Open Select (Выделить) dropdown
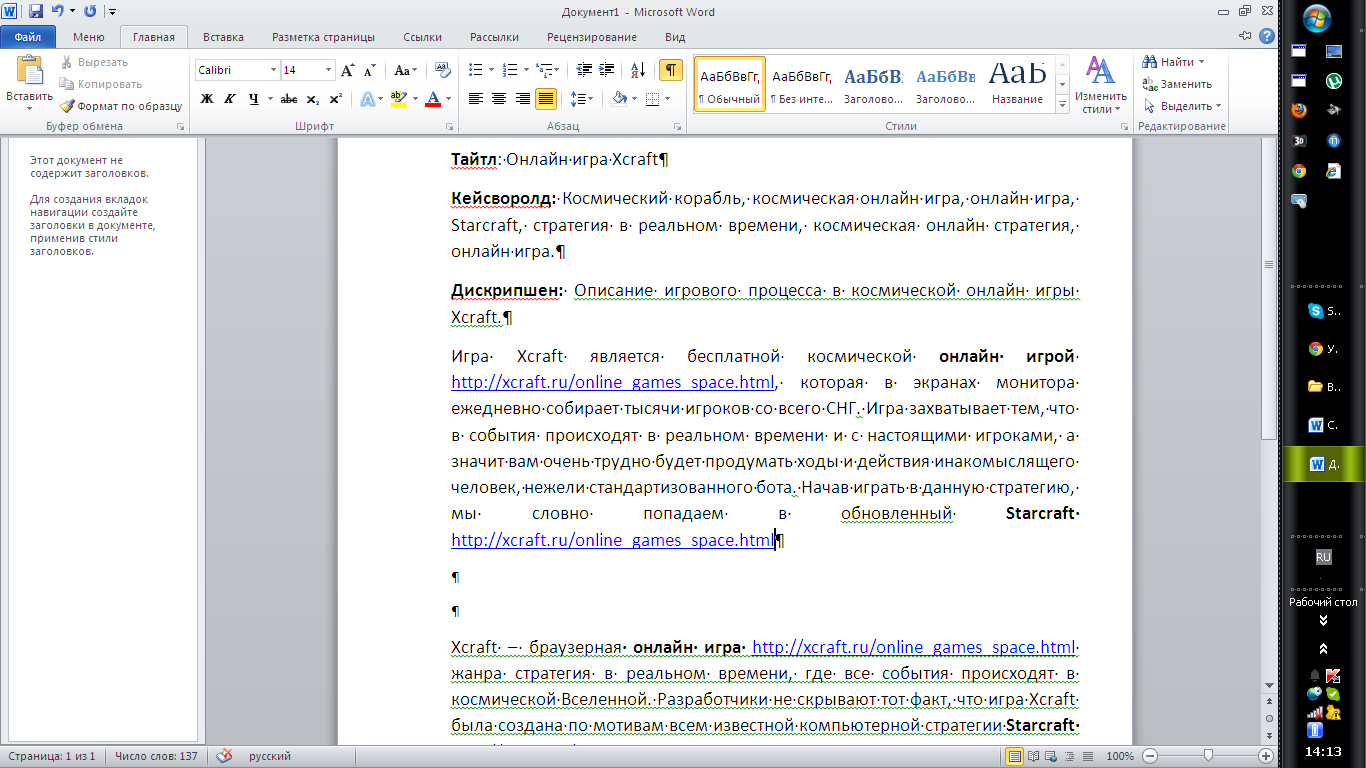The image size is (1366, 768). [1182, 106]
